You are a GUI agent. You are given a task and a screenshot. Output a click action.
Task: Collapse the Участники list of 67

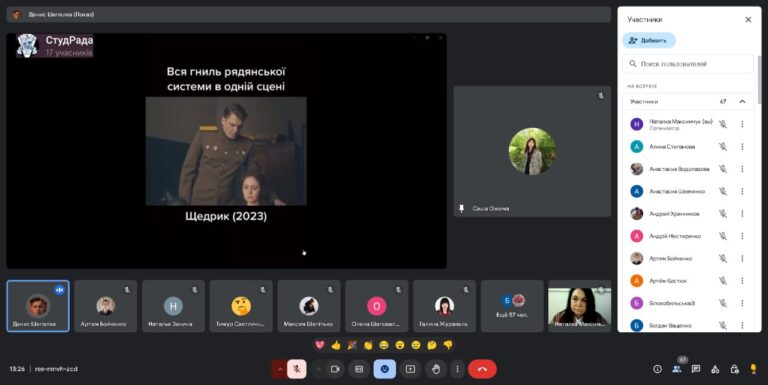tap(742, 101)
